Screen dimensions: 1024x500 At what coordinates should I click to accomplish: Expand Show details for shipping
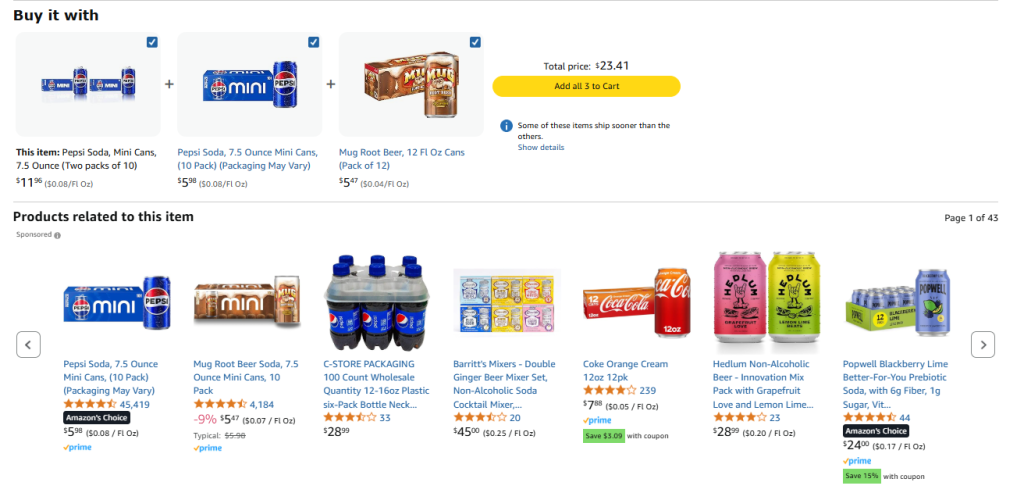(541, 148)
